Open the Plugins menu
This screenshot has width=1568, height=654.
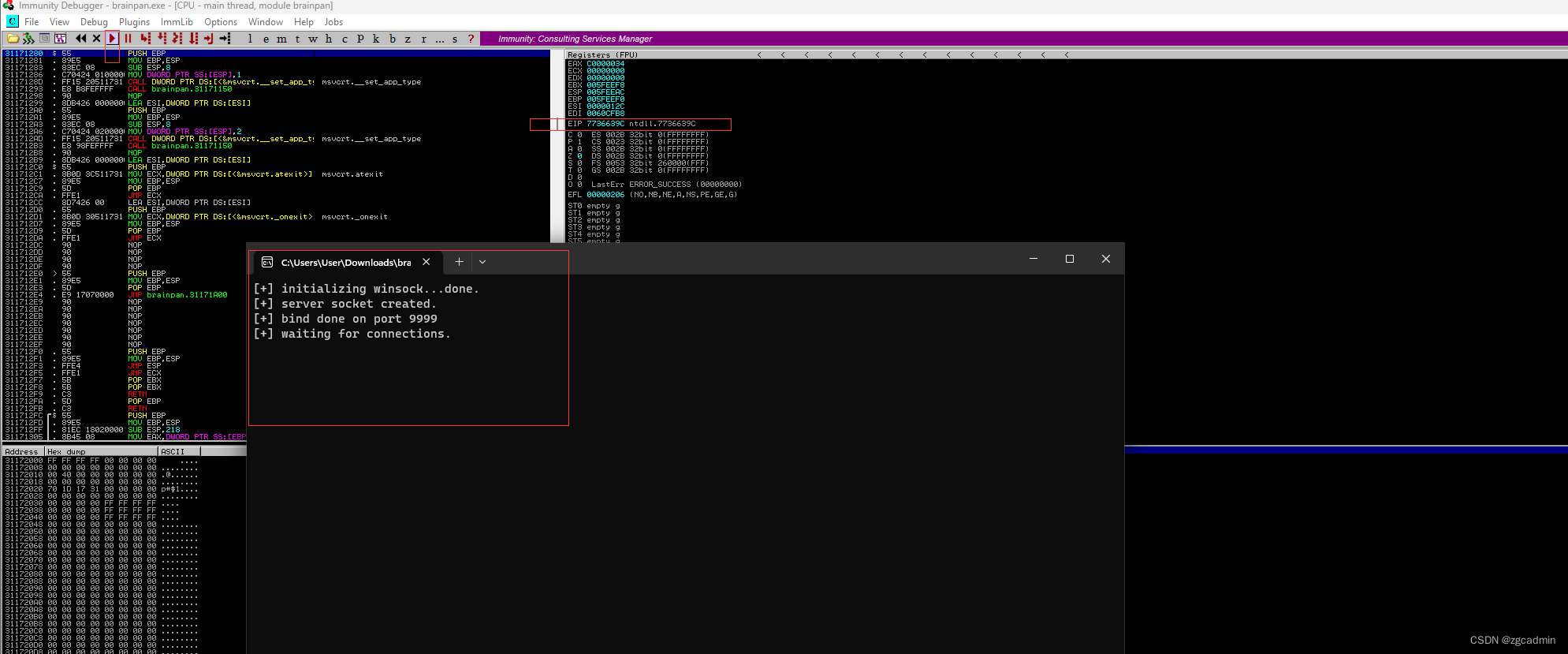pos(134,22)
